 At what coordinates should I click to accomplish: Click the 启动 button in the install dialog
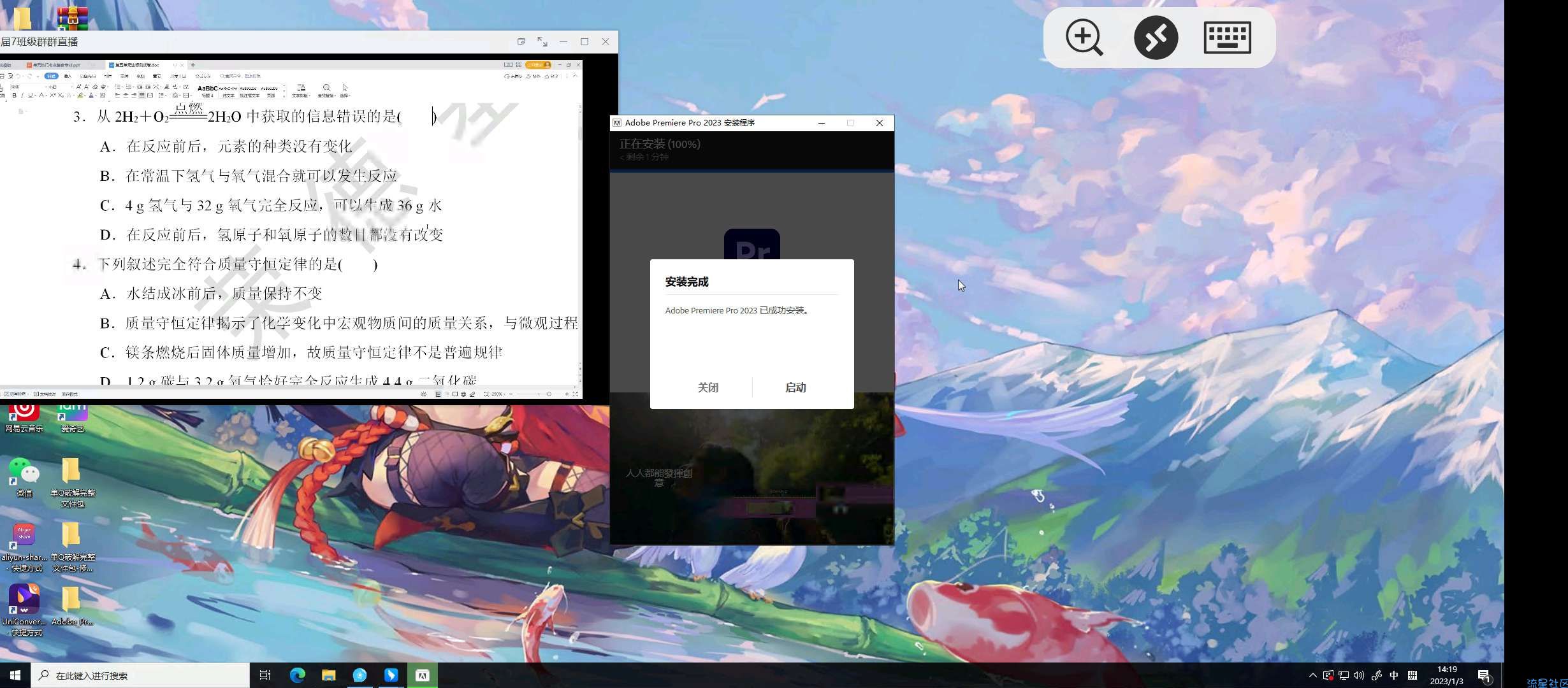795,387
